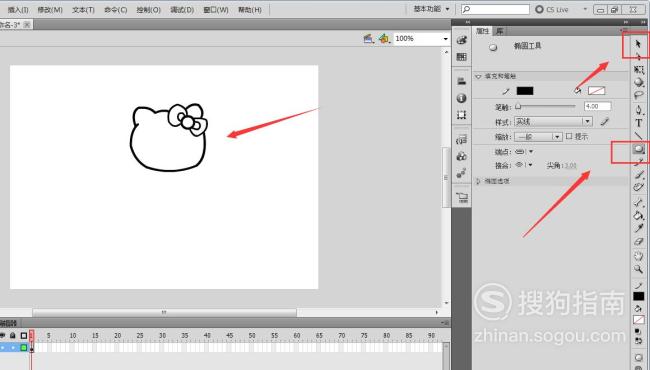Image resolution: width=650 pixels, height=370 pixels.
Task: Select the Zoom magnifier tool
Action: (638, 269)
